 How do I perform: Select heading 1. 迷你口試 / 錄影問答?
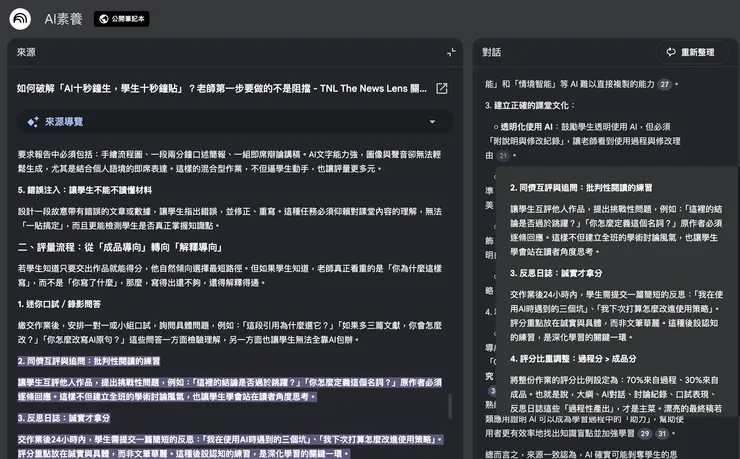[x=59, y=304]
